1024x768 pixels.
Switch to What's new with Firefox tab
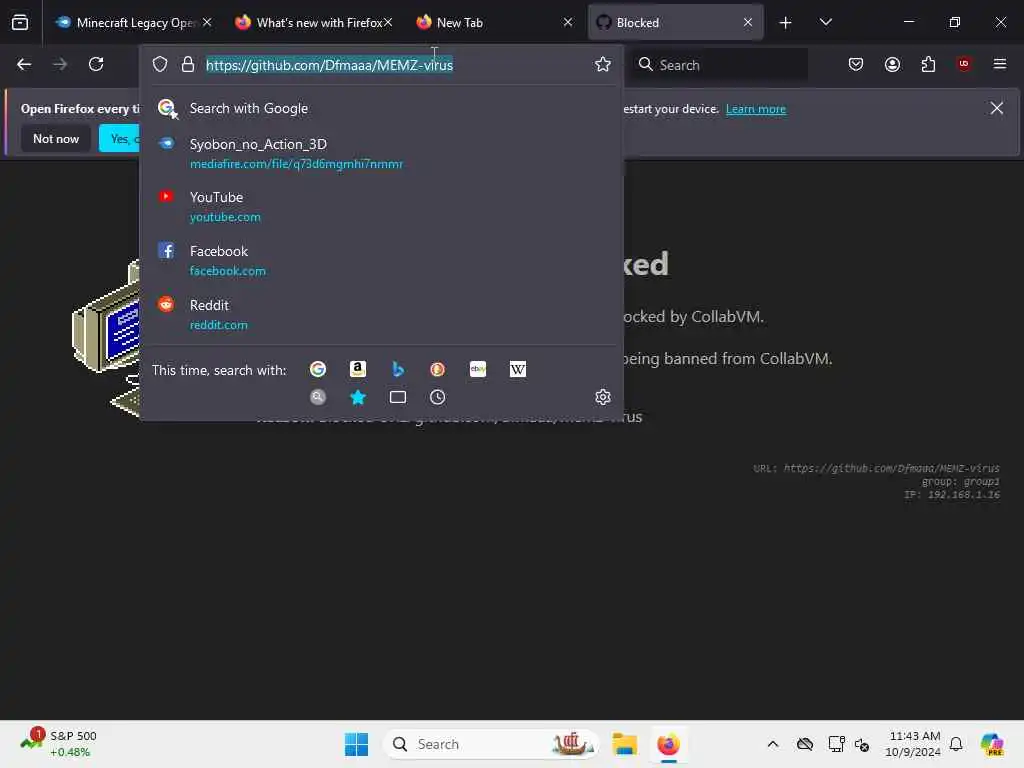click(313, 22)
